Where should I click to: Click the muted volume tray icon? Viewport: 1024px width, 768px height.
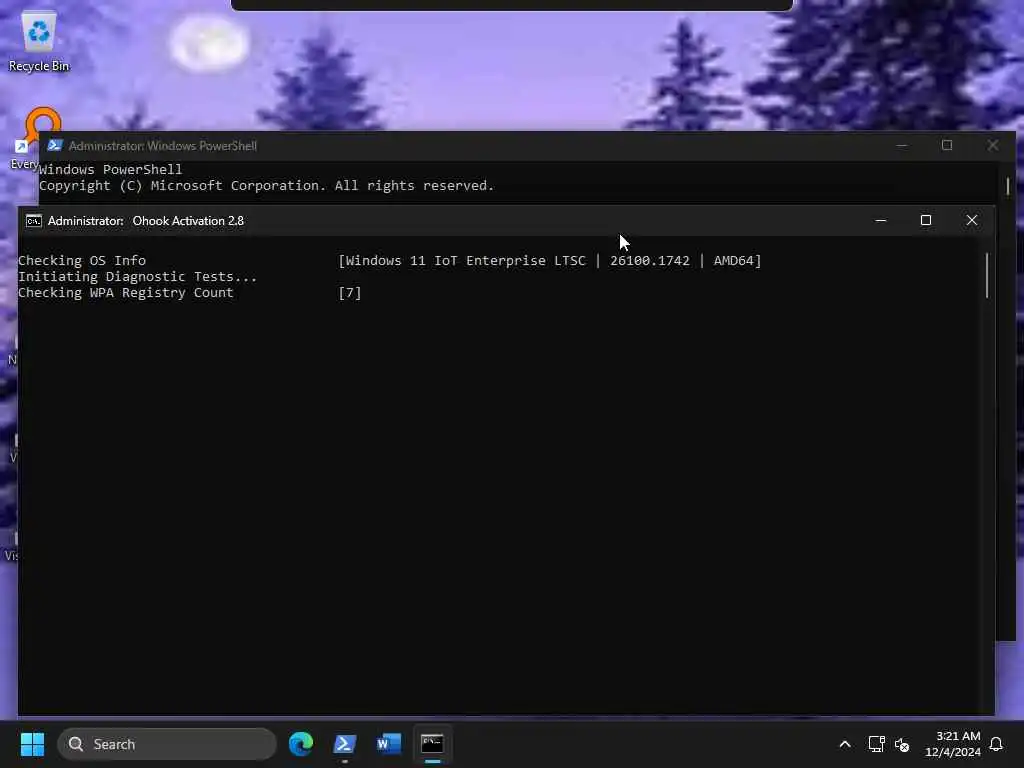902,744
